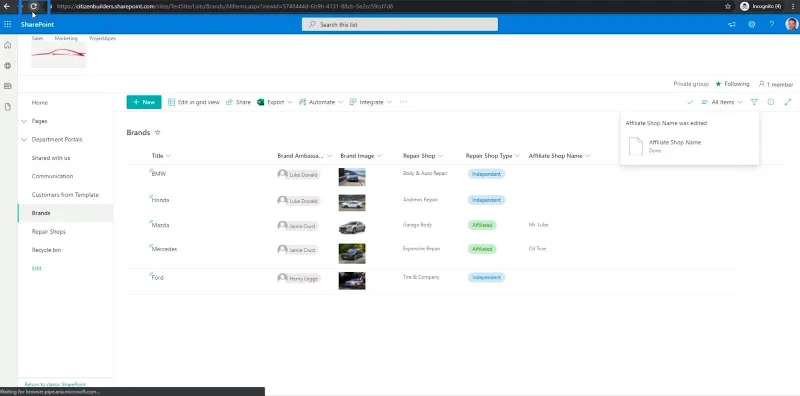800x396 pixels.
Task: Open Repair Shop column header menu
Action: point(422,156)
